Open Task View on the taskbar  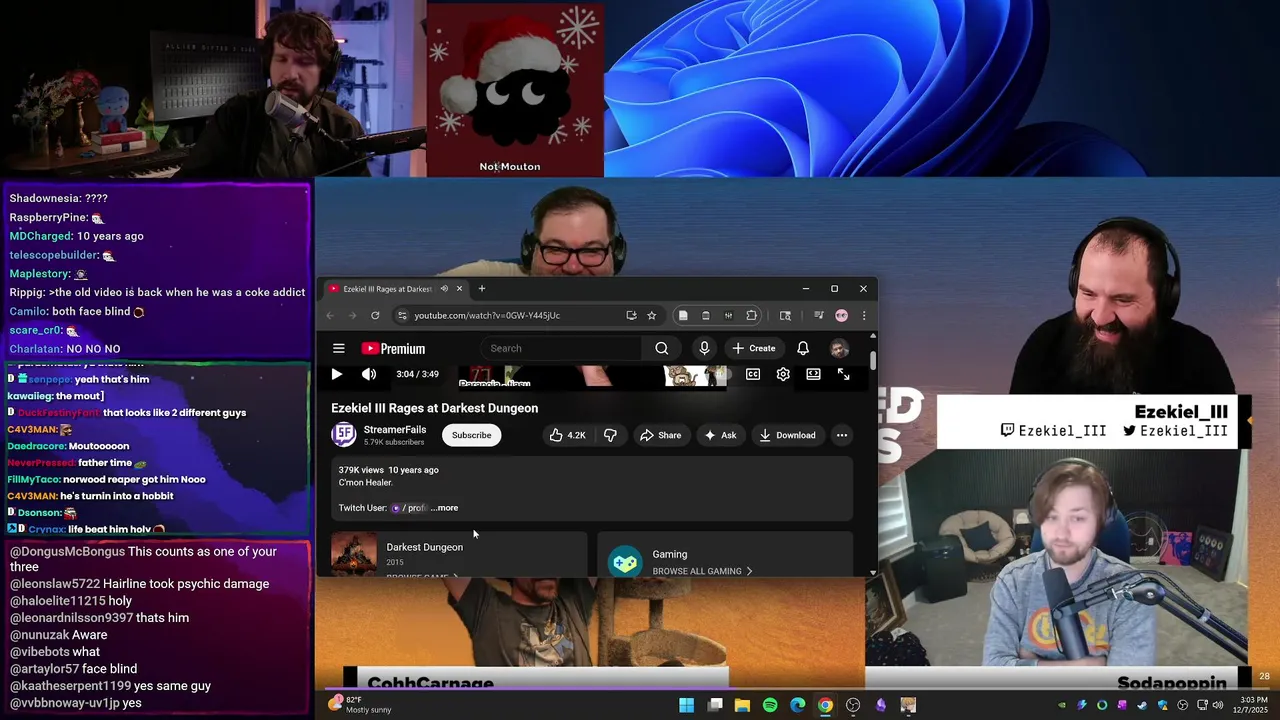(715, 705)
